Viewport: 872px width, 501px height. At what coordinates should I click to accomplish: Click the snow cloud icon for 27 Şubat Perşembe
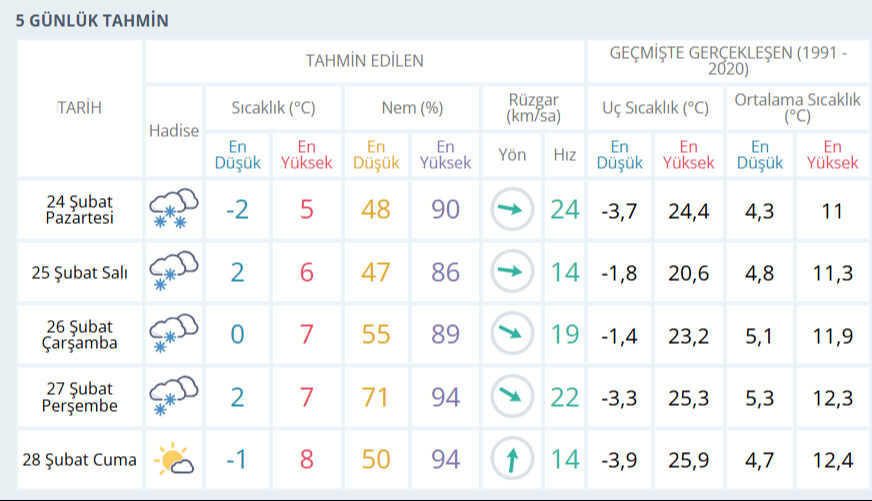click(x=174, y=396)
